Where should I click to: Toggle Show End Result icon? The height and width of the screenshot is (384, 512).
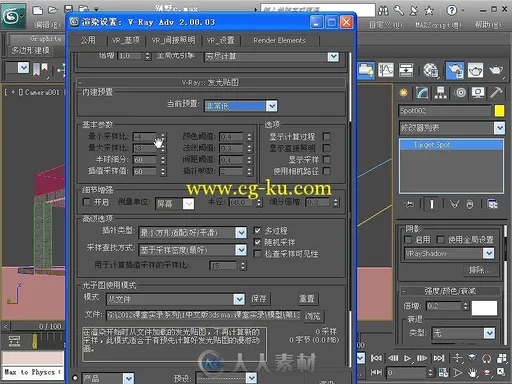(432, 204)
